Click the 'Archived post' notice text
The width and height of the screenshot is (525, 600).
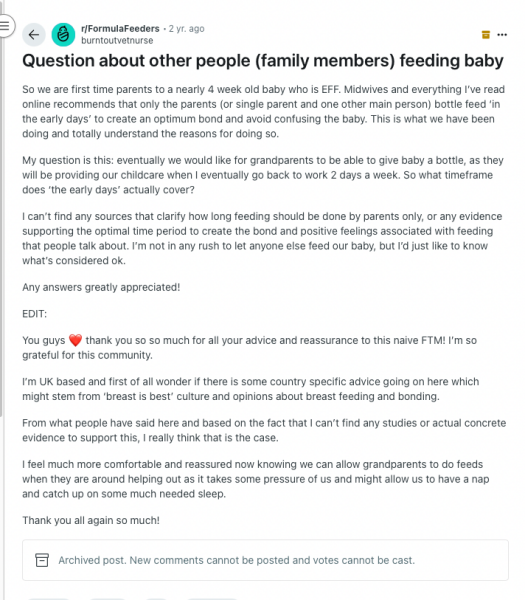click(236, 560)
